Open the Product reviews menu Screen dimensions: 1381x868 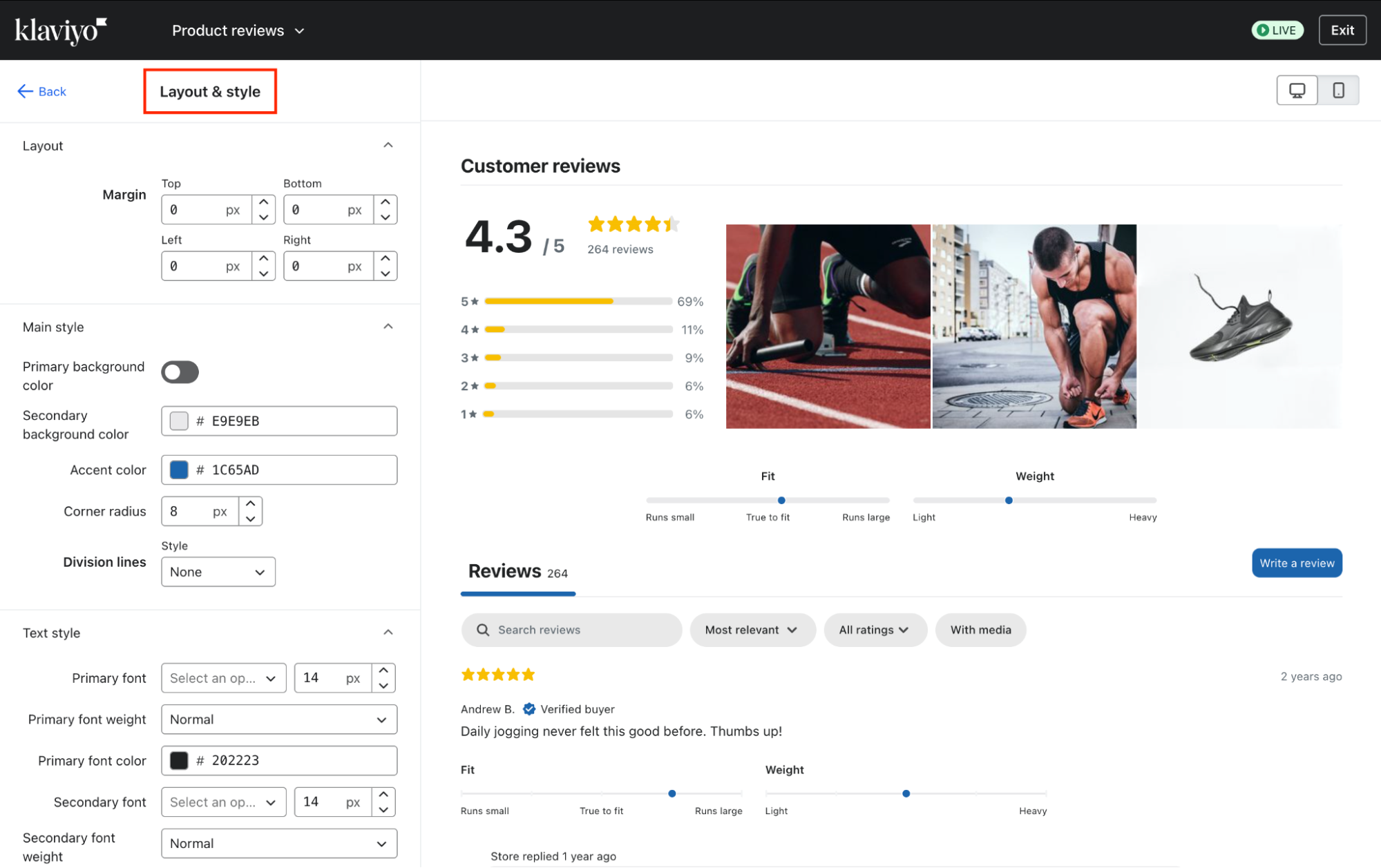(x=238, y=30)
